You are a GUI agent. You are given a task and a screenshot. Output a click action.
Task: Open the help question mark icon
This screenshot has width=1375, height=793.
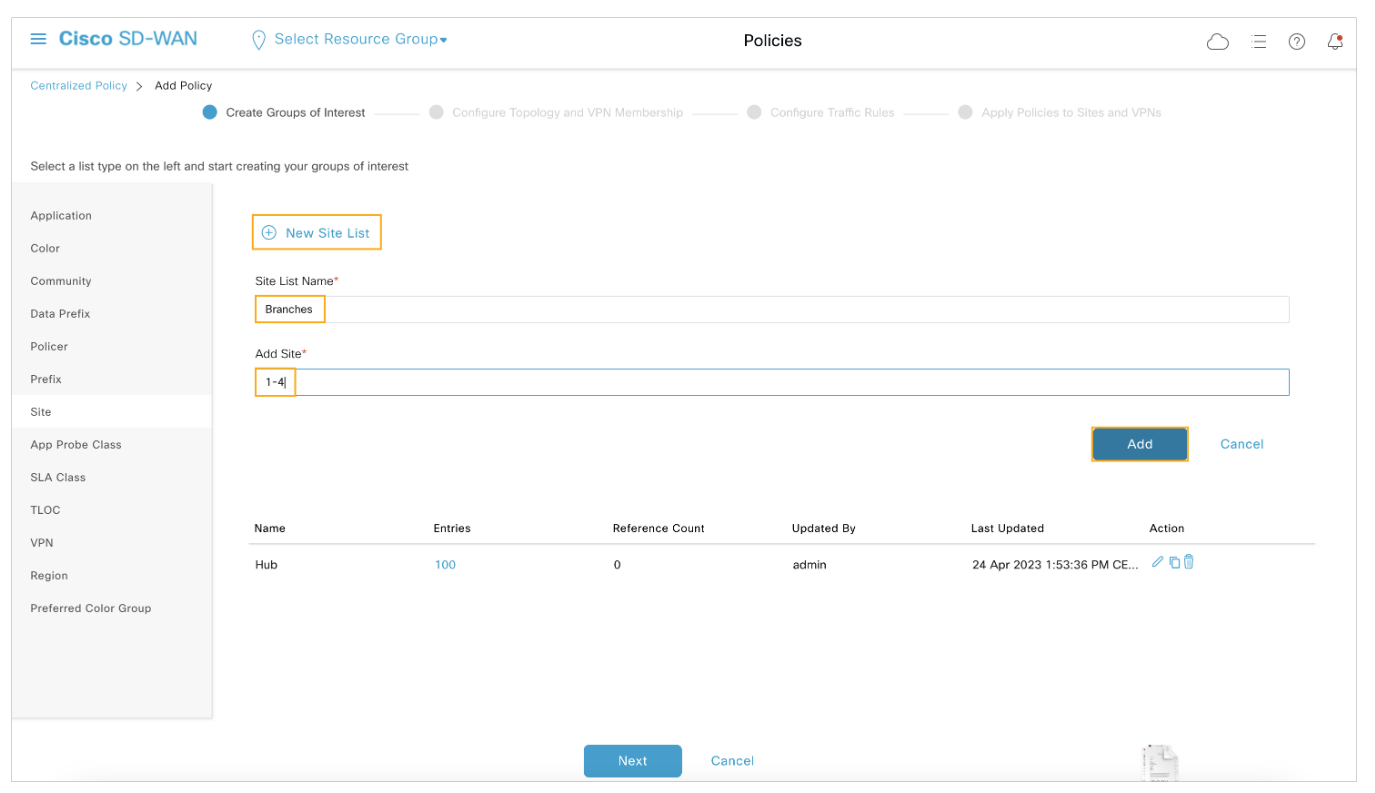point(1297,41)
